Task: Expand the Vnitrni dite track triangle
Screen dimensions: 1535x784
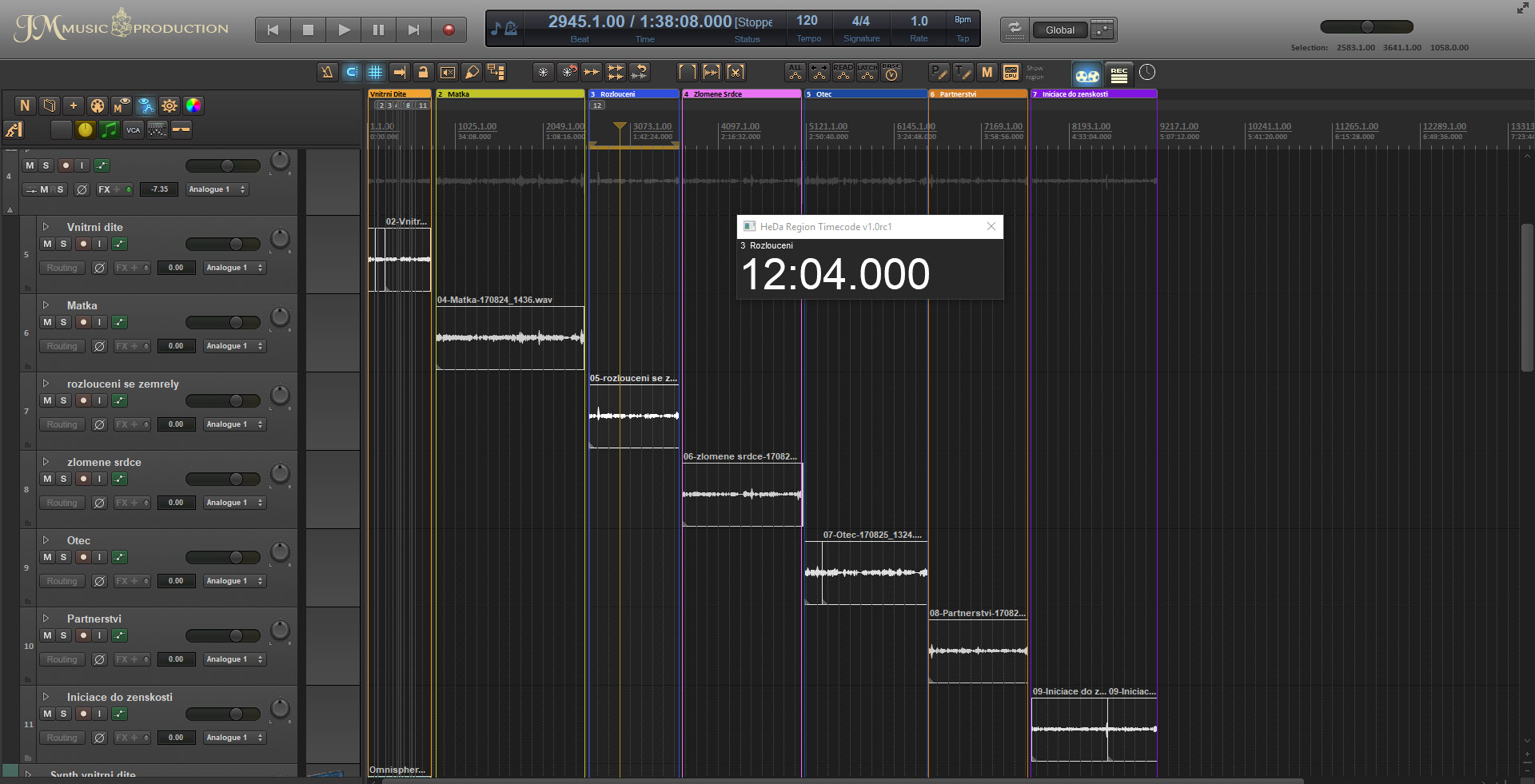Action: [x=46, y=227]
